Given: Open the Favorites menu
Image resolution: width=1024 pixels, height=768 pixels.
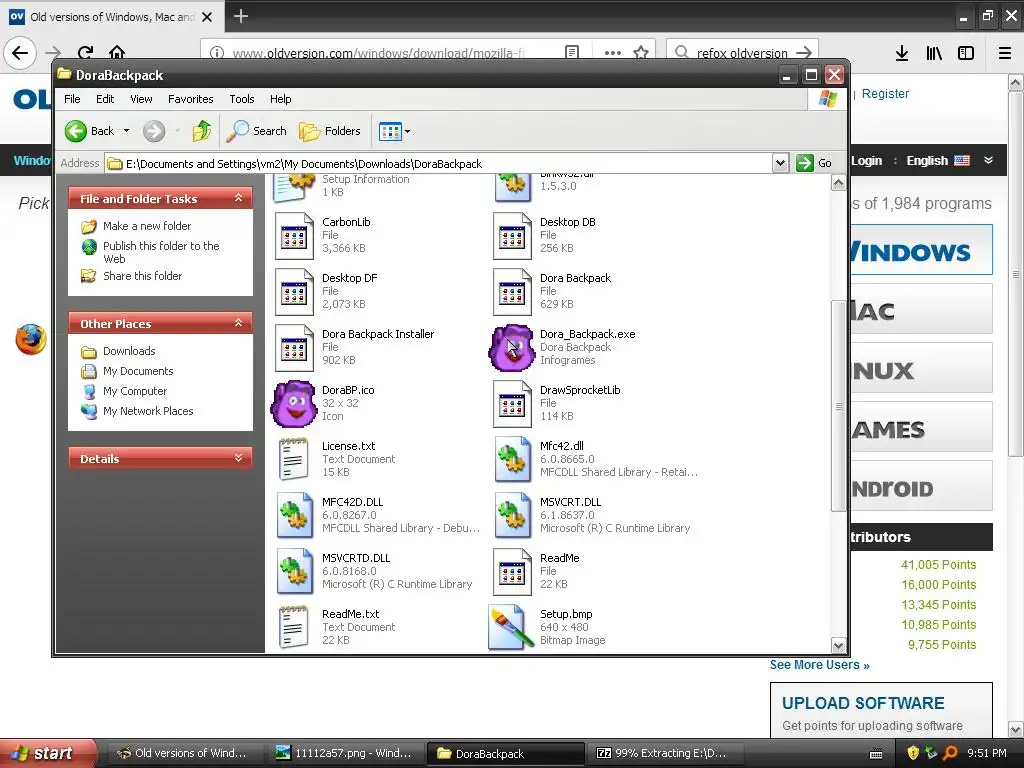Looking at the screenshot, I should (x=190, y=99).
